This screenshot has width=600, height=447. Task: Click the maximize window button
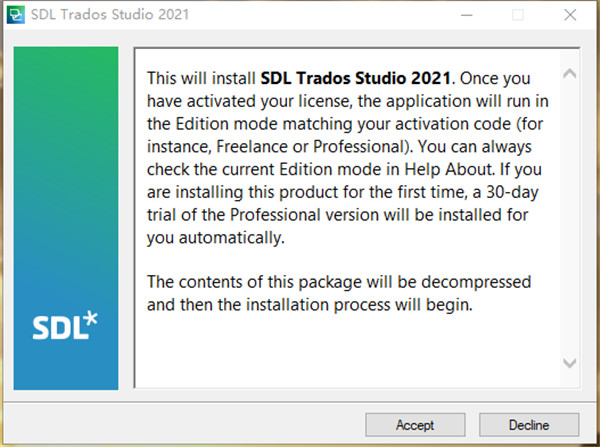click(518, 16)
